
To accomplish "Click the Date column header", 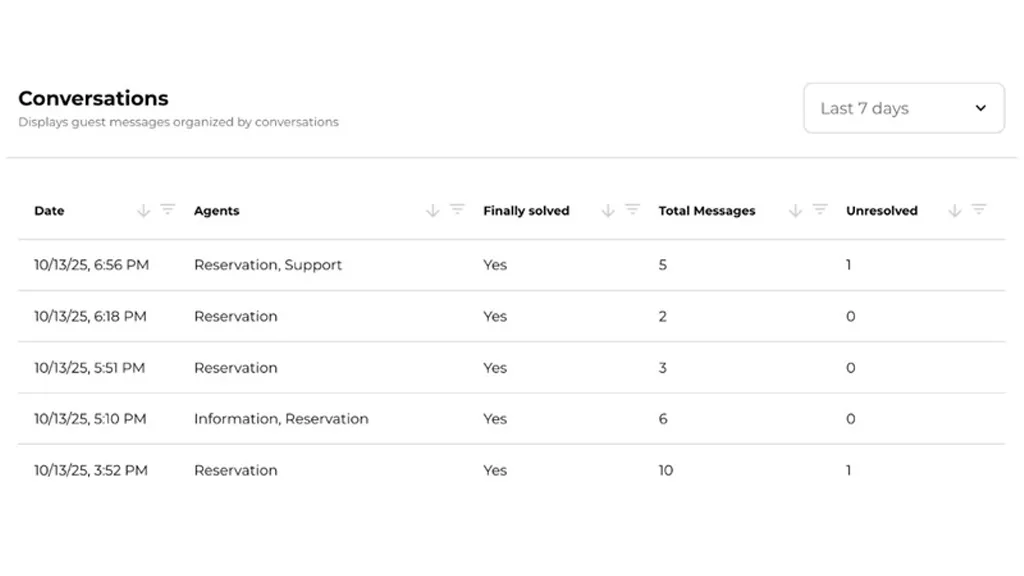I will point(49,211).
